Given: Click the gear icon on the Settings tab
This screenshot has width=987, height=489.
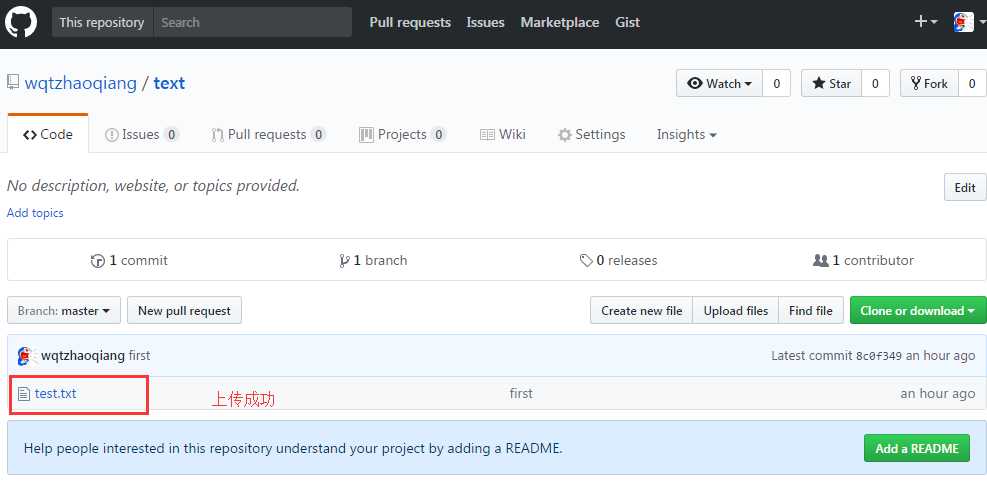Looking at the screenshot, I should coord(565,135).
